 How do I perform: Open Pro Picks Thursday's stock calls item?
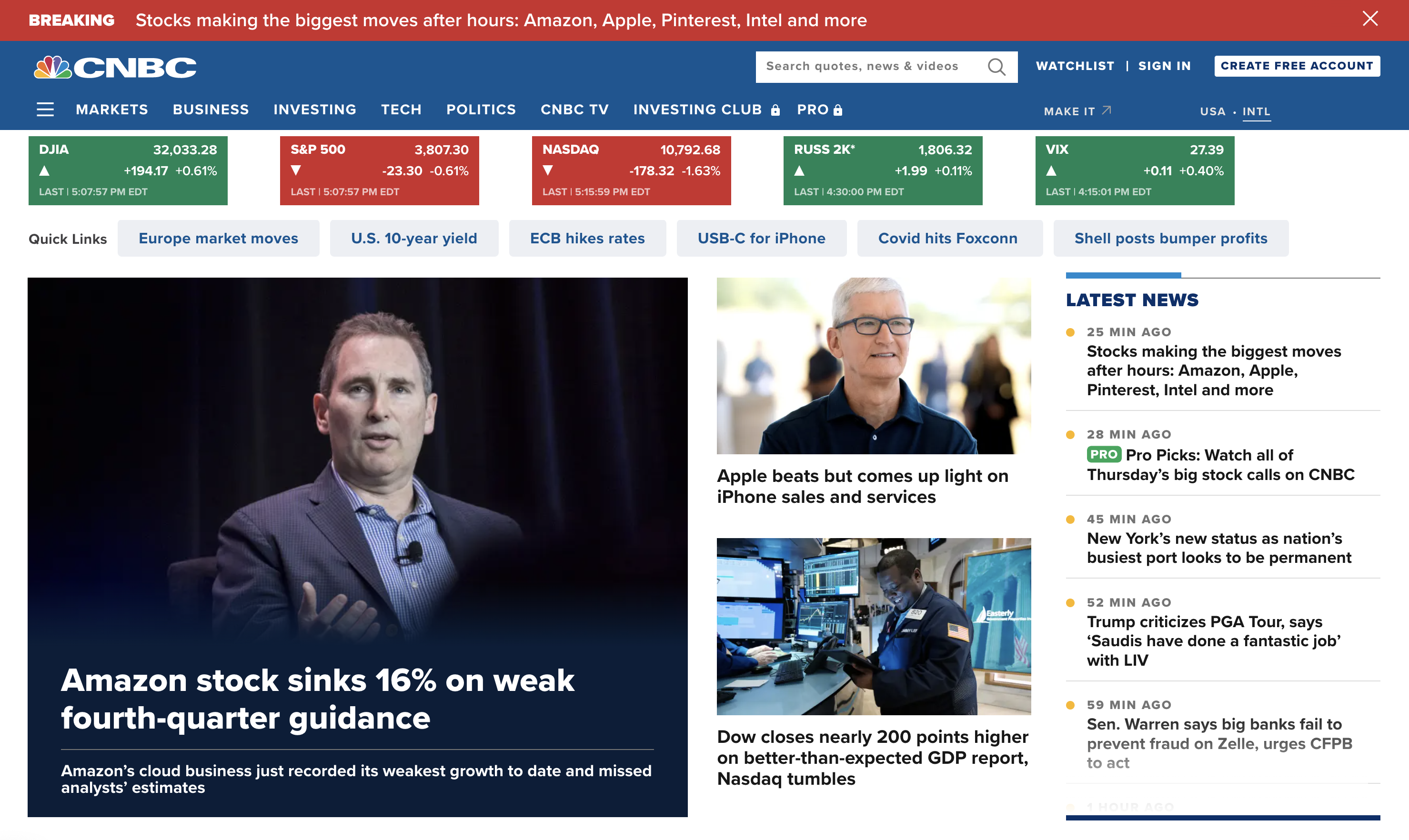[x=1220, y=465]
